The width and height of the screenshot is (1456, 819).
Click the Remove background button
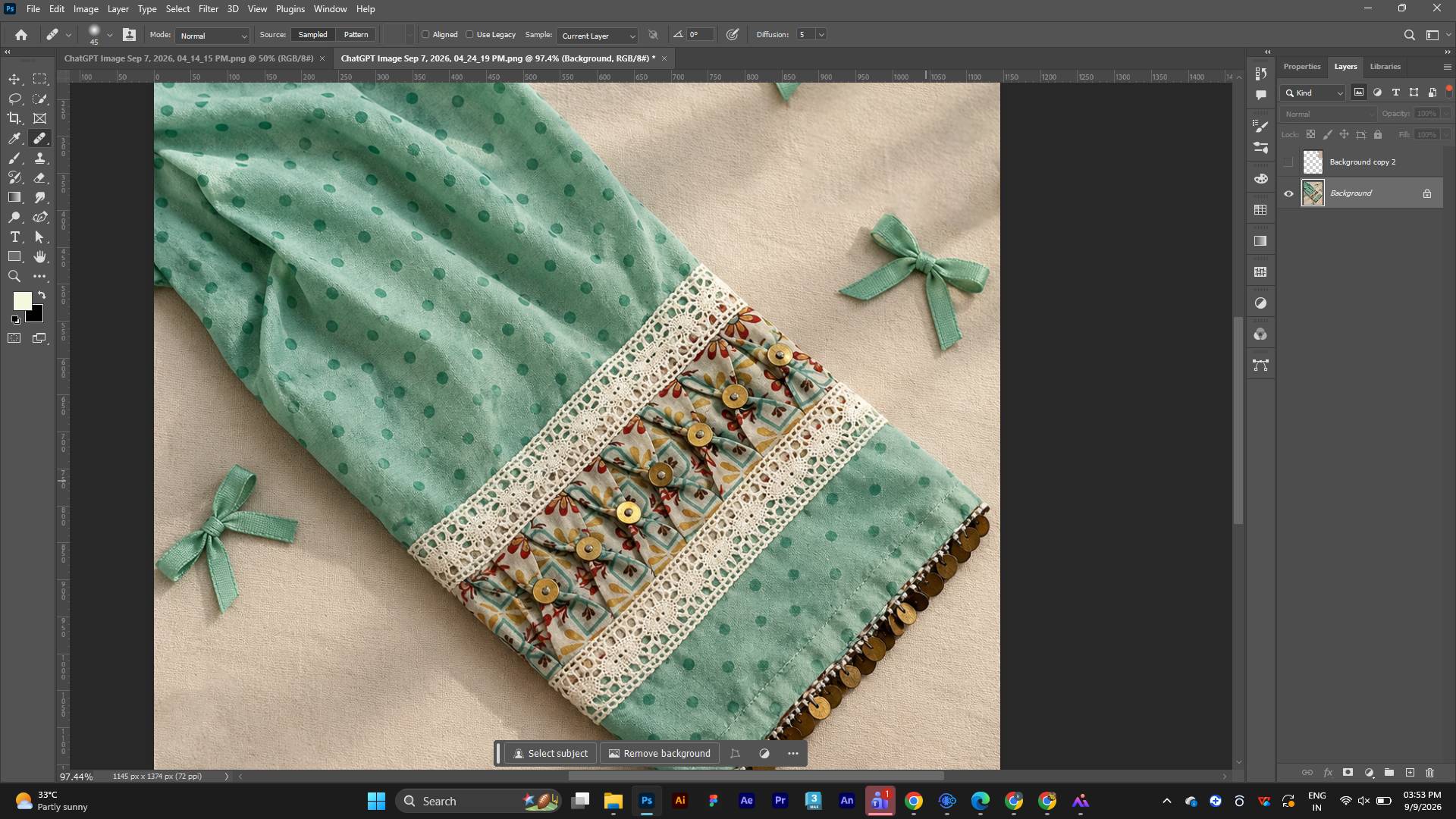(660, 754)
